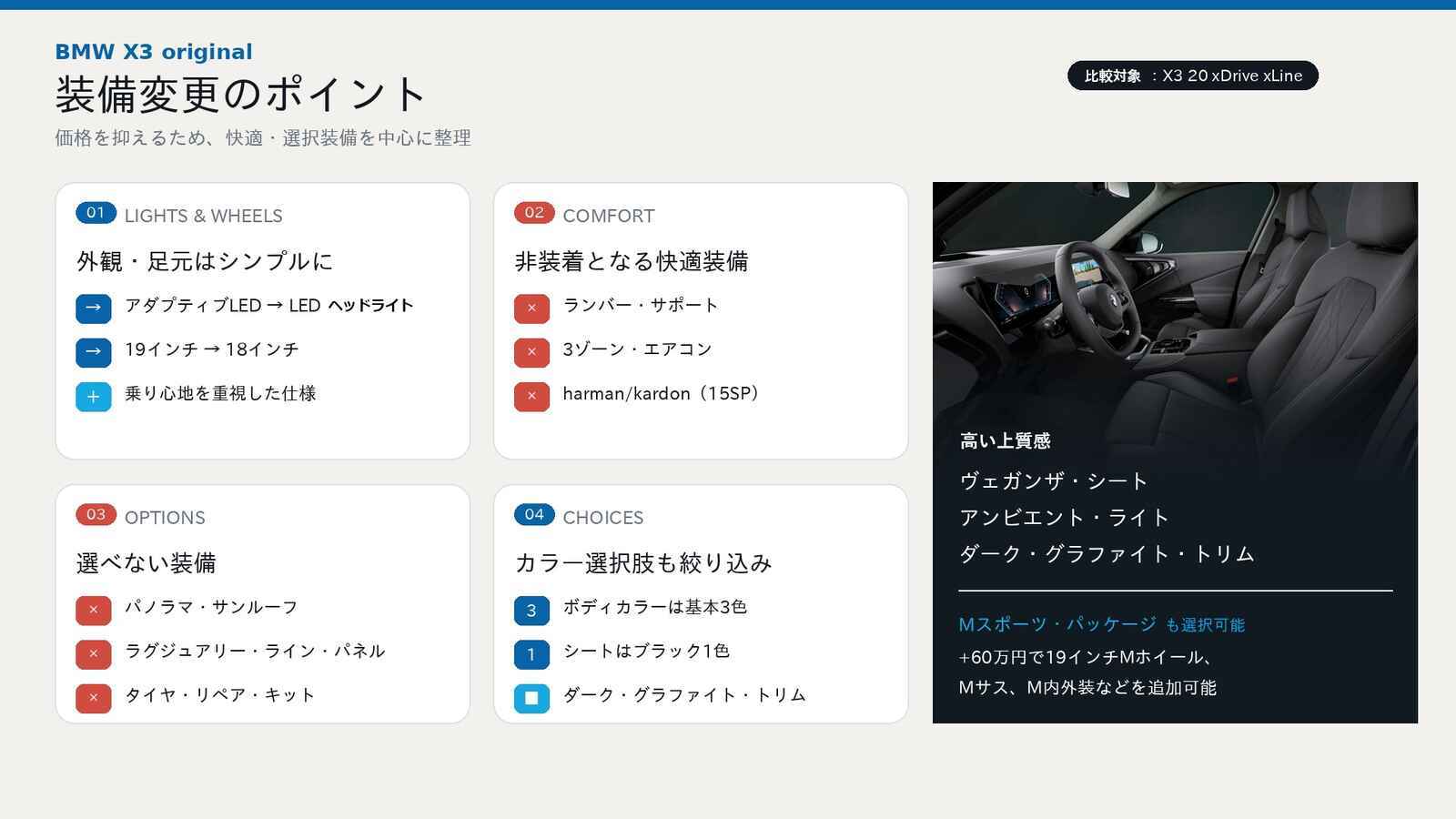The image size is (1456, 819).
Task: Click the LIGHTS & WHEELS label
Action: tap(204, 216)
